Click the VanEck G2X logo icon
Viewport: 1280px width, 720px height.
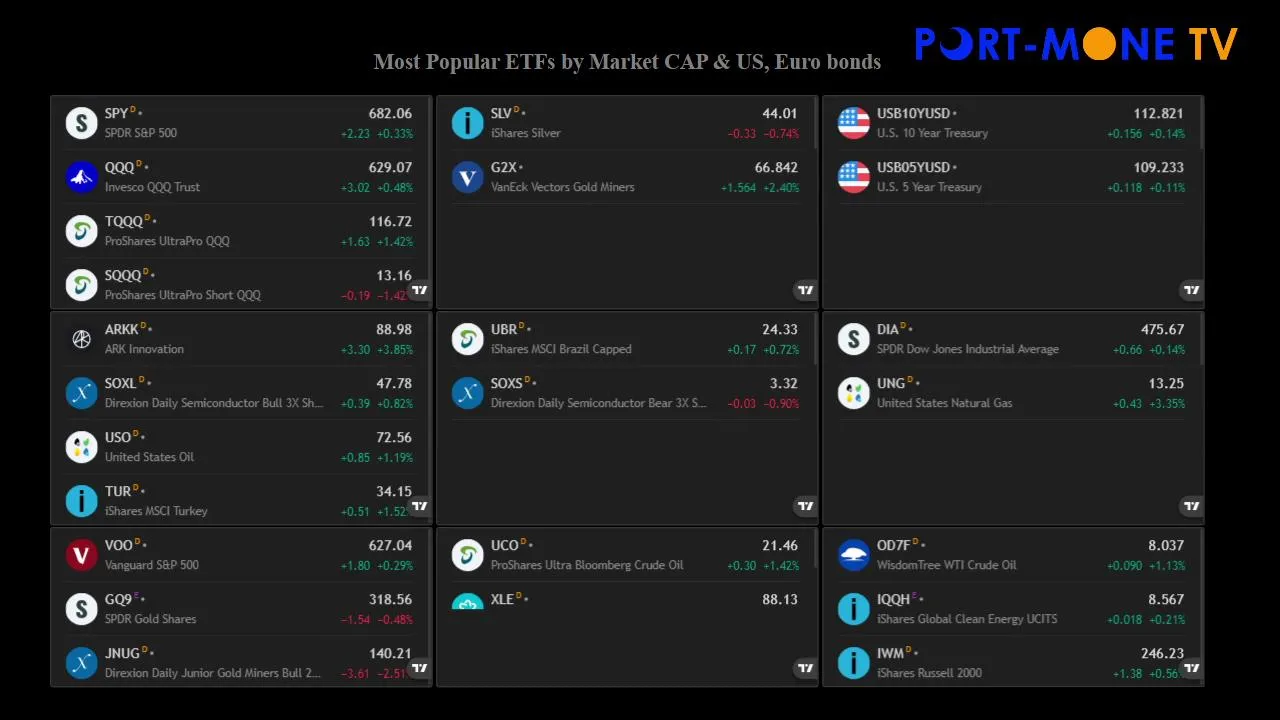(x=467, y=177)
